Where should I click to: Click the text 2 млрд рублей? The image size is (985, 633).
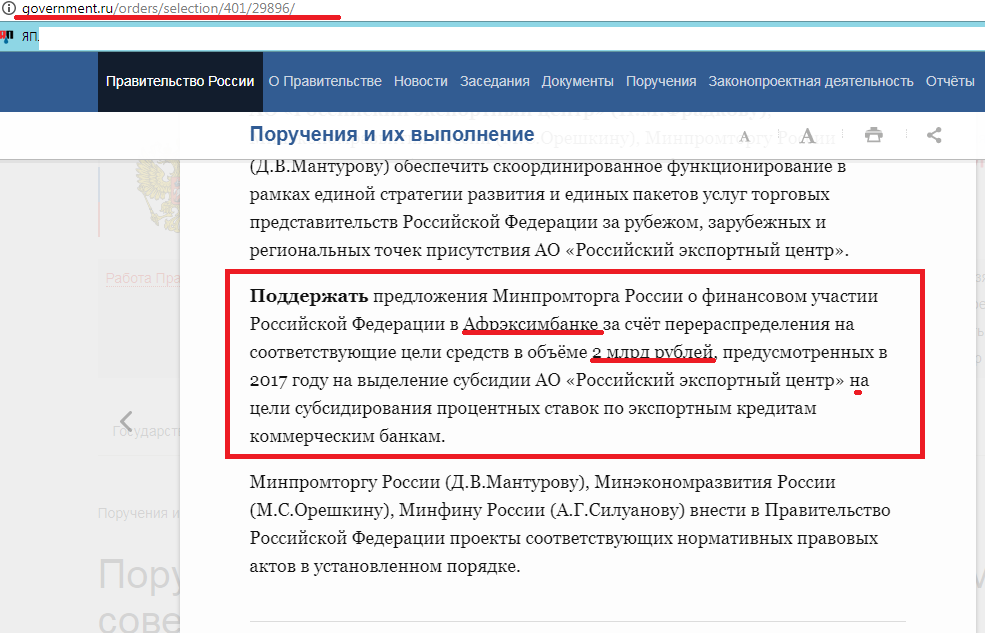click(653, 352)
